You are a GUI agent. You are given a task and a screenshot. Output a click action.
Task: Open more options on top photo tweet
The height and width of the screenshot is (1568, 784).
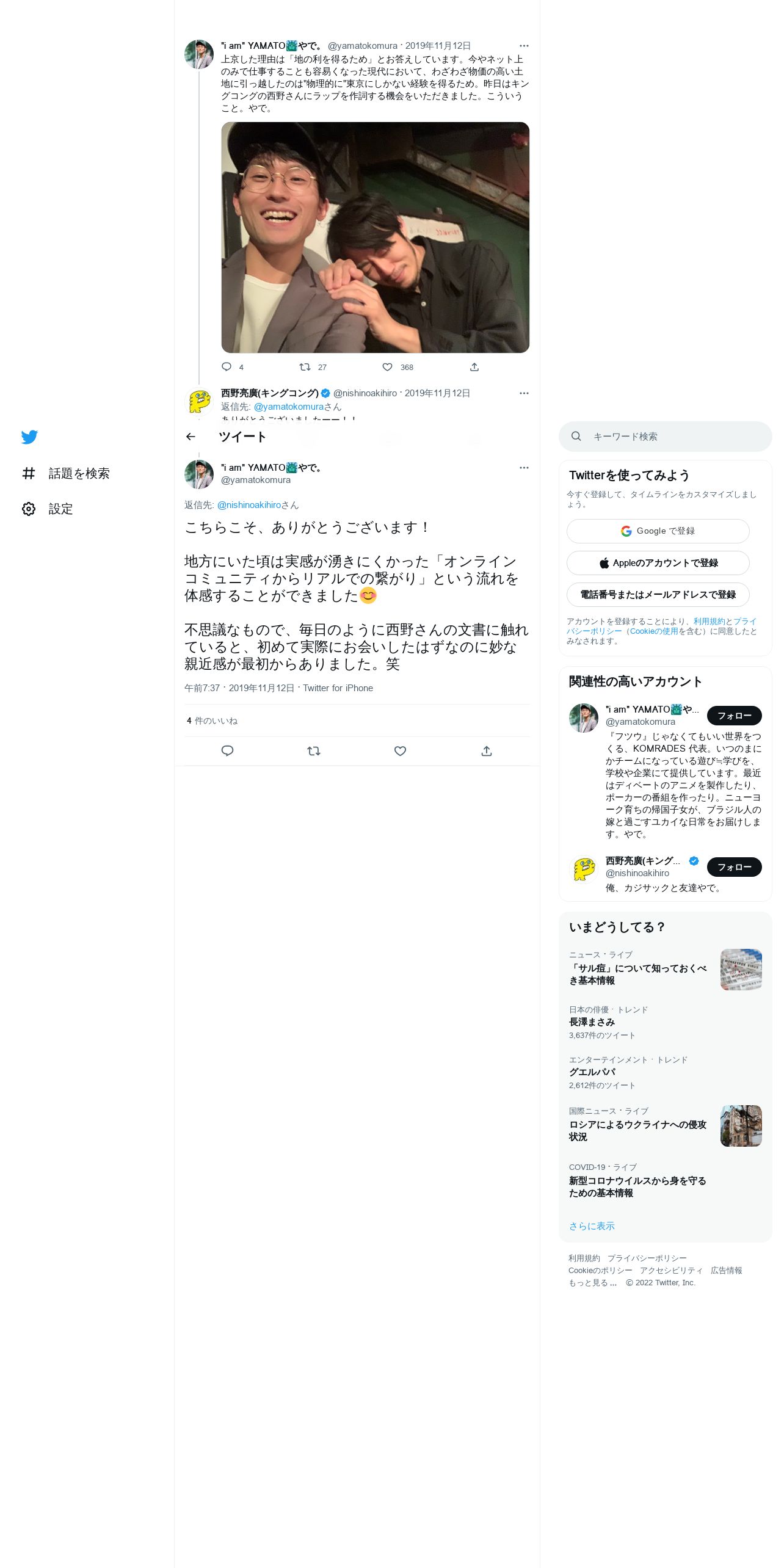pos(524,46)
